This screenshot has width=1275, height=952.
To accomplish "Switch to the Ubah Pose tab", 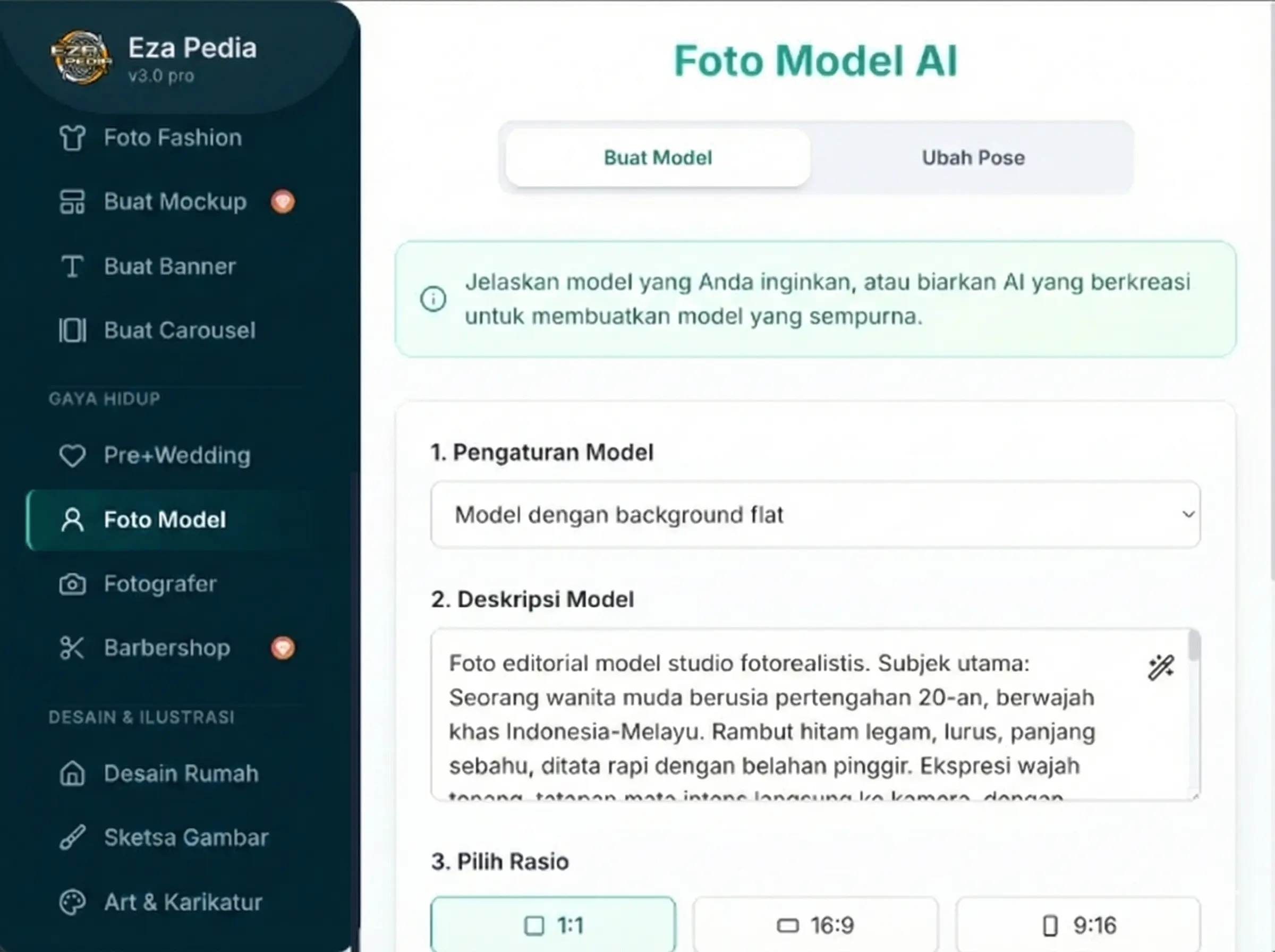I will click(x=973, y=157).
